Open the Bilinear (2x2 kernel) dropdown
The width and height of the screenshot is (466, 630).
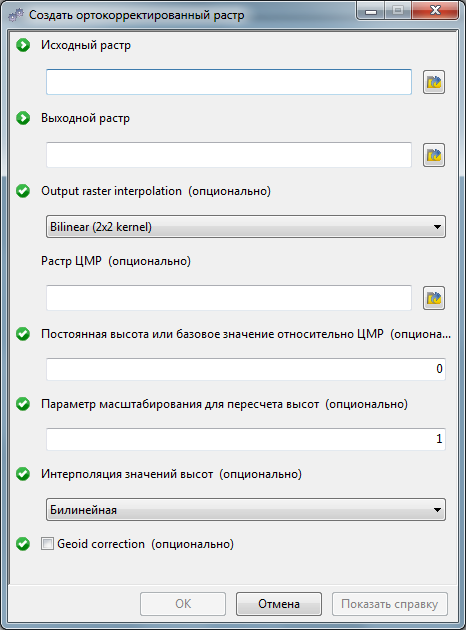pos(246,227)
